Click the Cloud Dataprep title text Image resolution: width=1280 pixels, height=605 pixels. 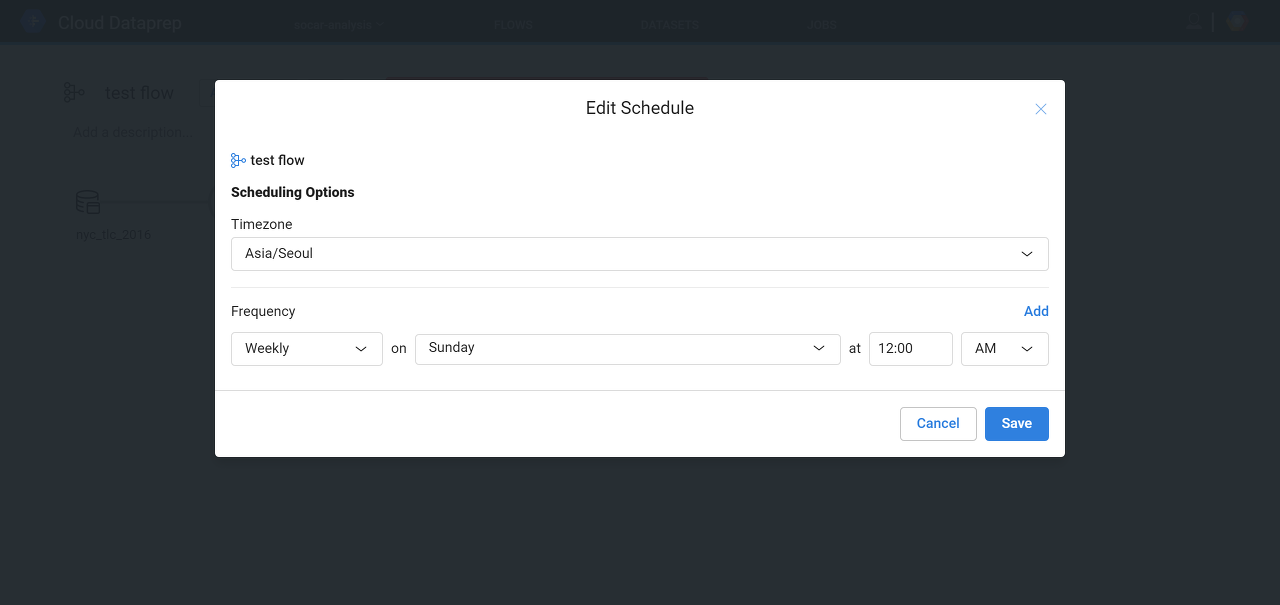[120, 23]
